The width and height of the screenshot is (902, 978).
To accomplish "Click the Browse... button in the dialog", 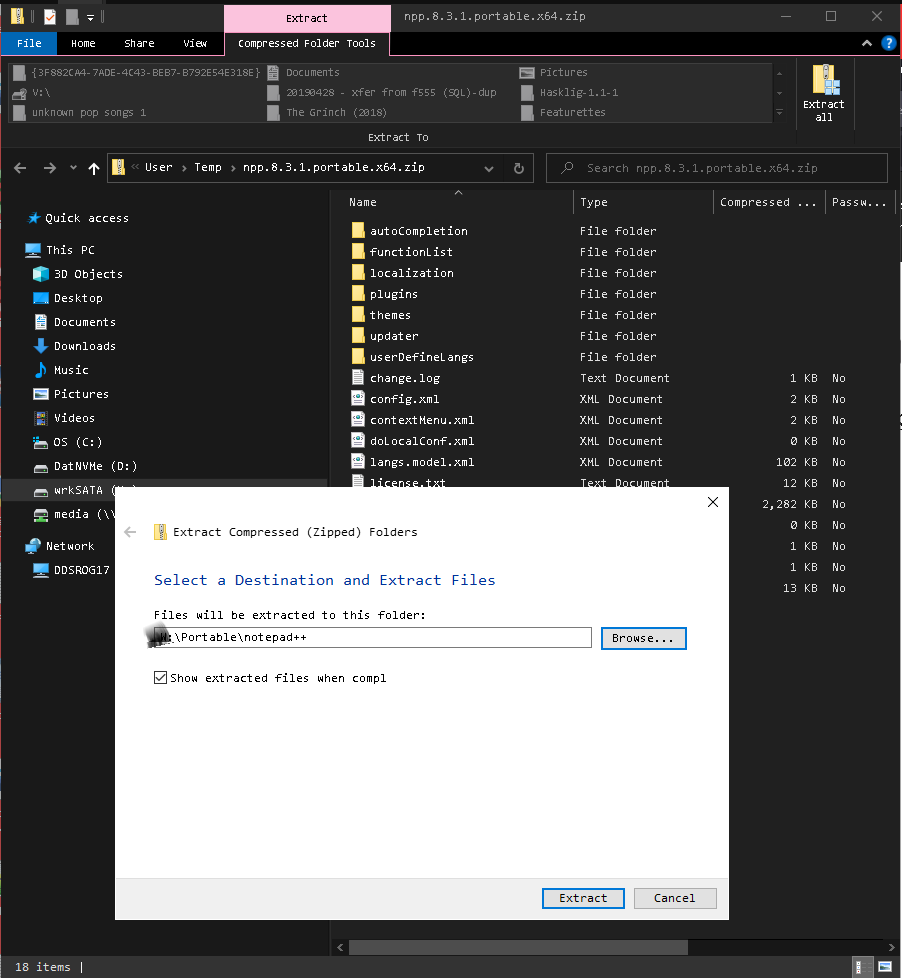I will pyautogui.click(x=643, y=638).
